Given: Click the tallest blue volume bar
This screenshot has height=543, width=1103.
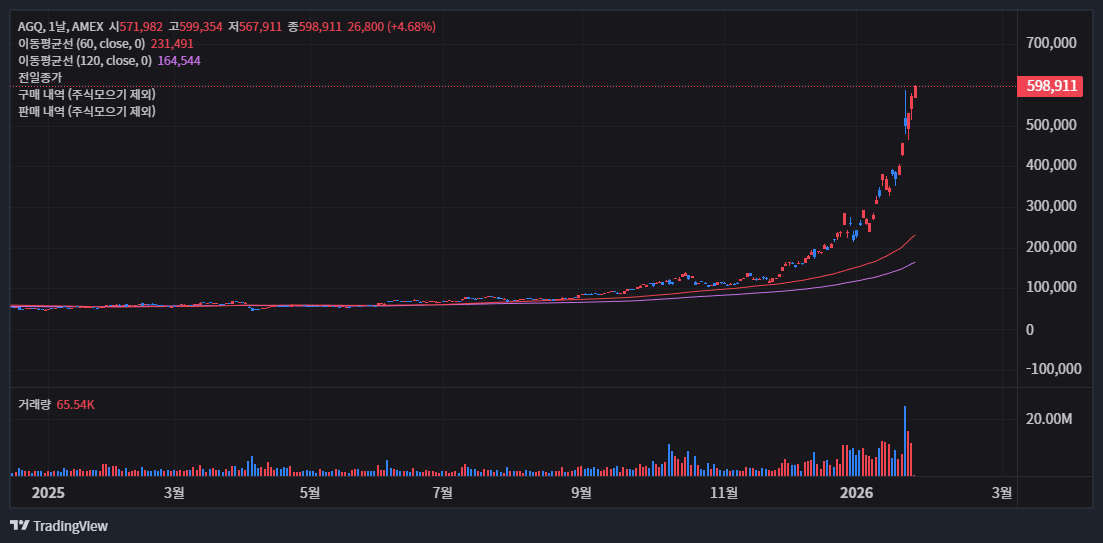Looking at the screenshot, I should pos(904,440).
